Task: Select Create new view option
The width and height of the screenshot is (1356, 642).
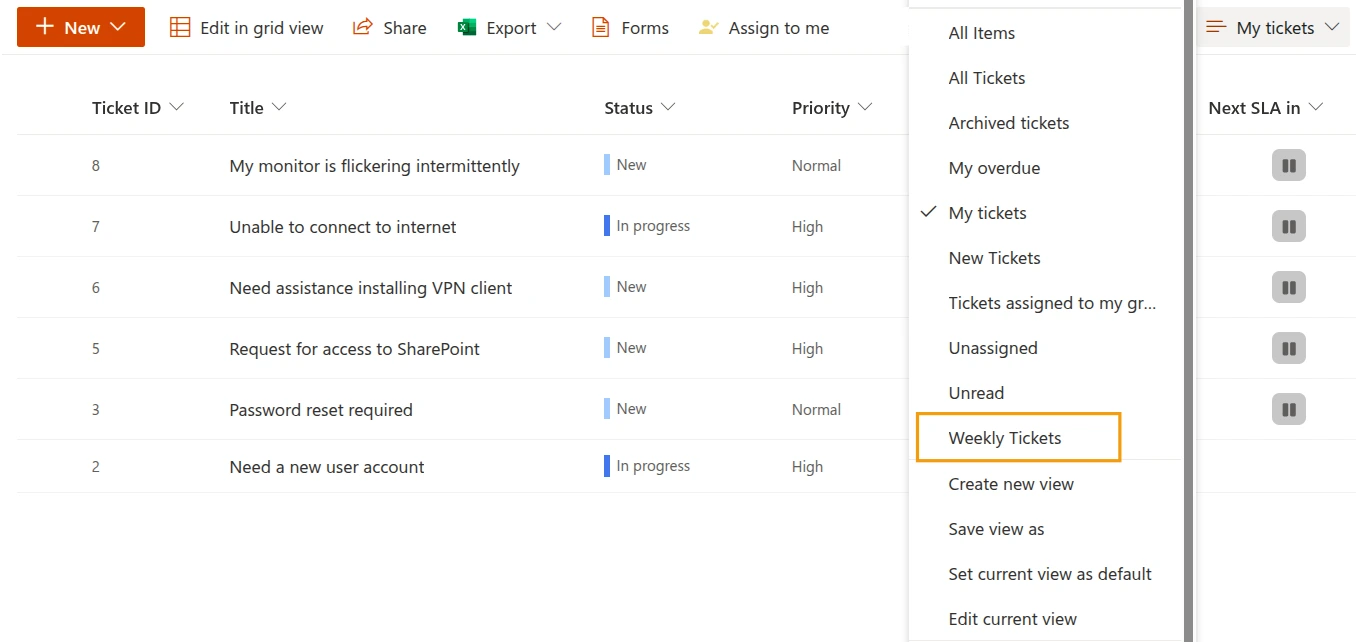Action: 1011,484
